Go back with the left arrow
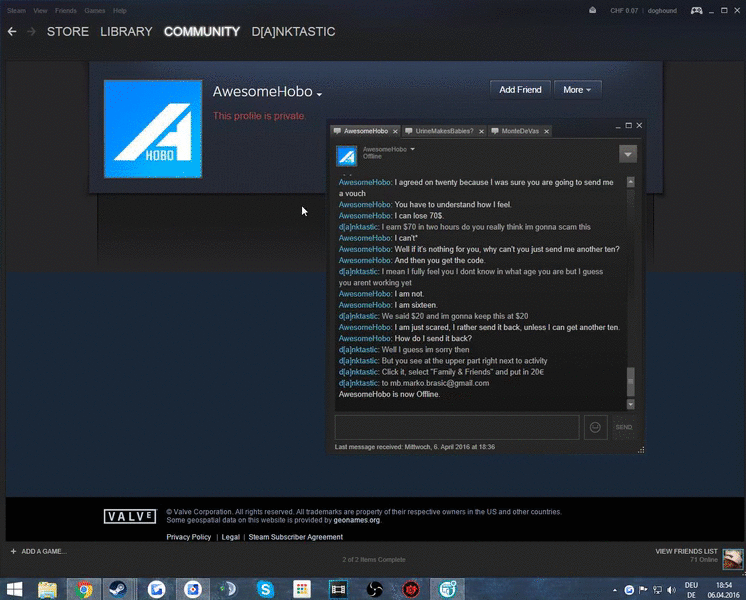Screen dimensions: 746x600 [x=12, y=31]
